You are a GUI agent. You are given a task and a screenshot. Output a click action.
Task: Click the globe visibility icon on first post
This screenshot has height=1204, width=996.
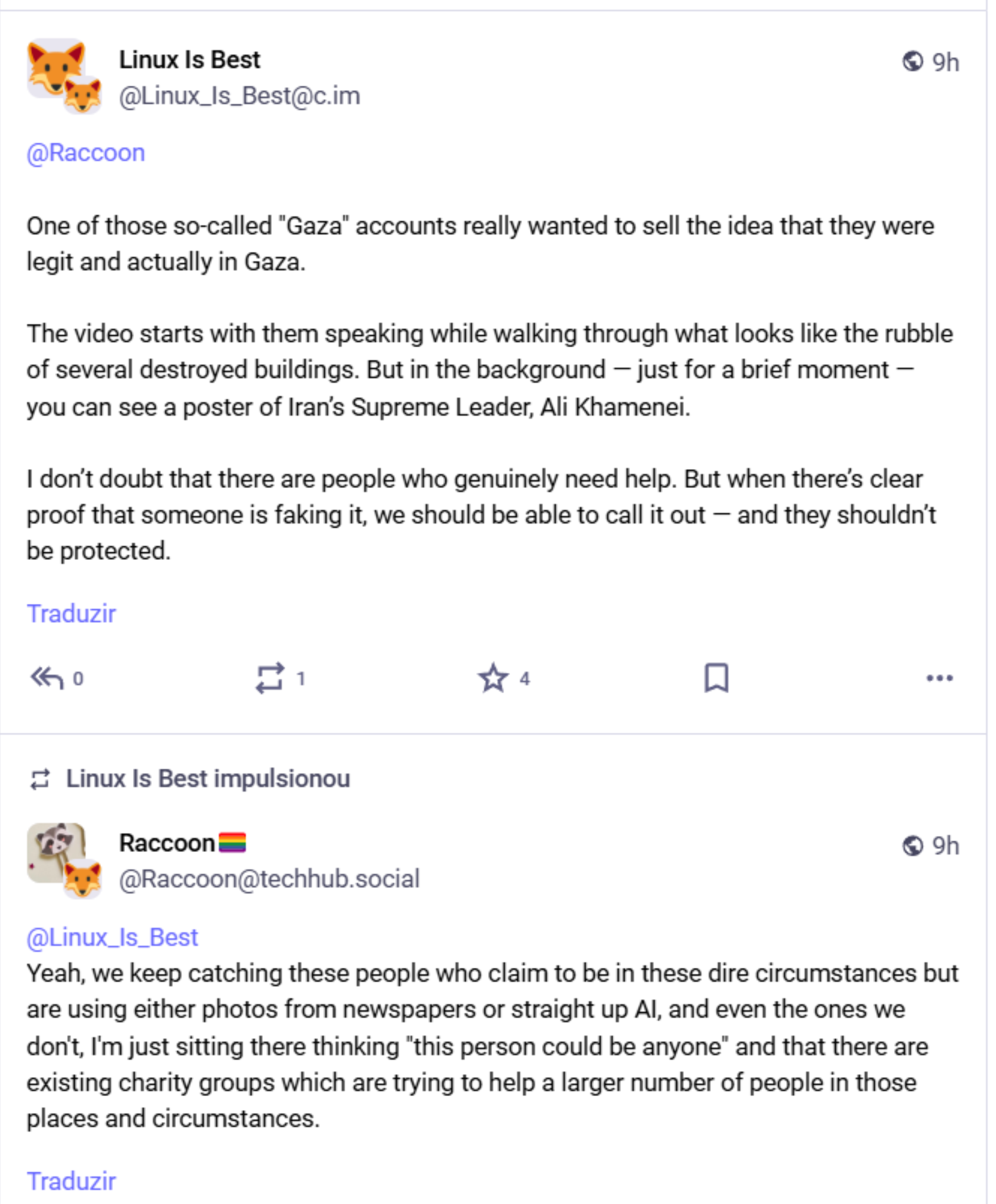point(912,61)
